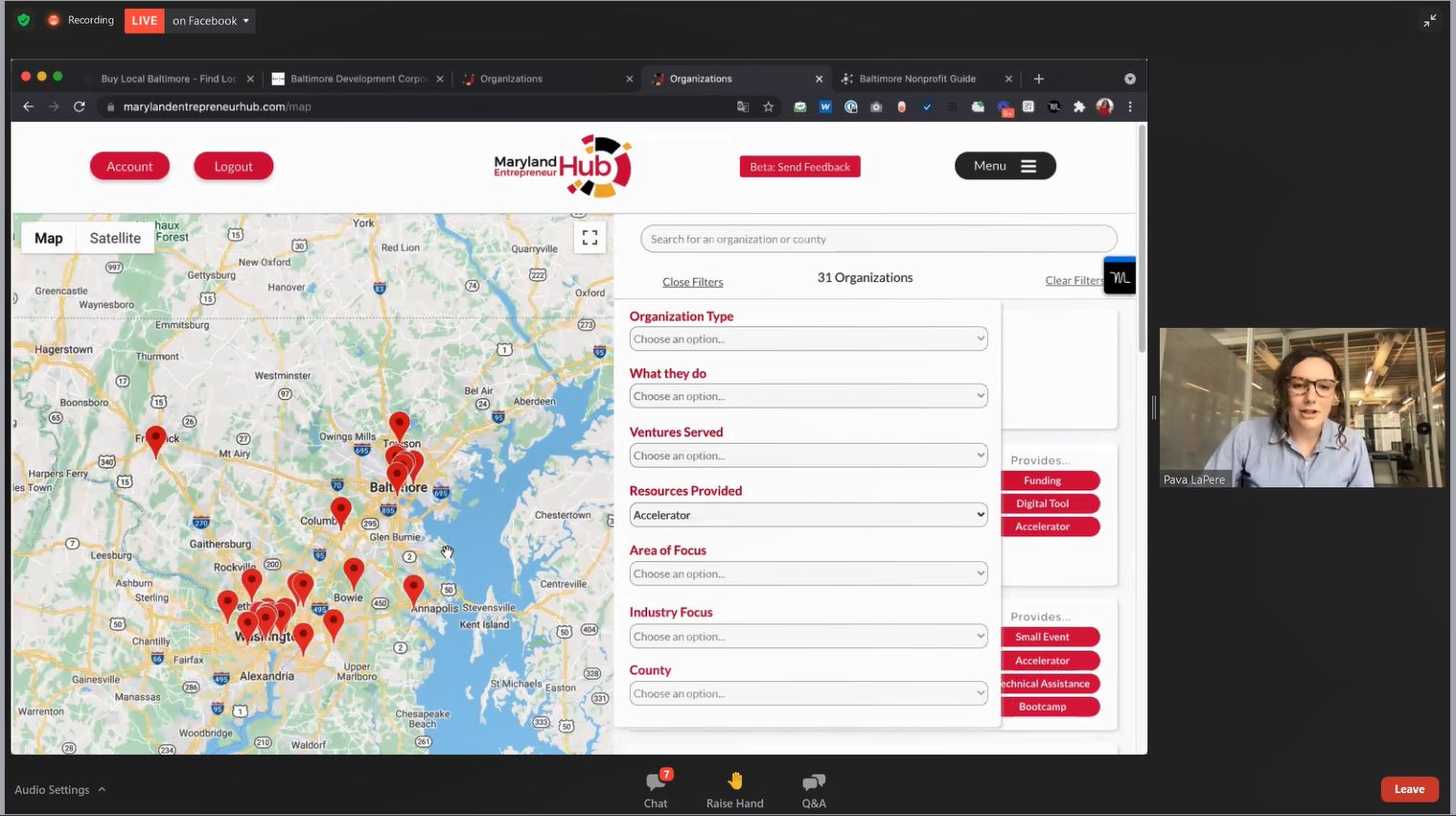Toggle fullscreen map view icon
The height and width of the screenshot is (816, 1456).
[x=589, y=238]
